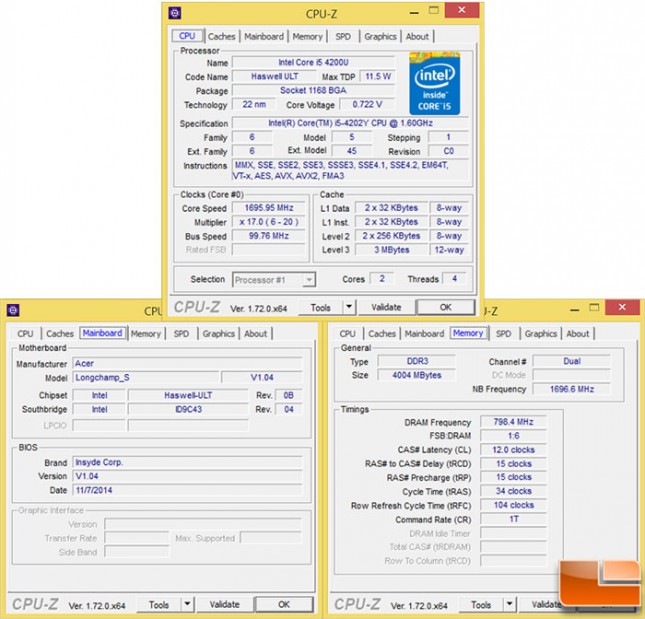Select the SPD tab in CPU window
645x619 pixels.
pos(343,36)
